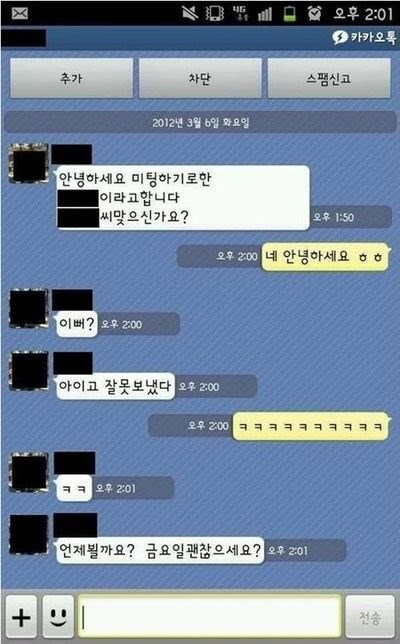Focus the message text input field
400x644 pixels.
(209, 616)
